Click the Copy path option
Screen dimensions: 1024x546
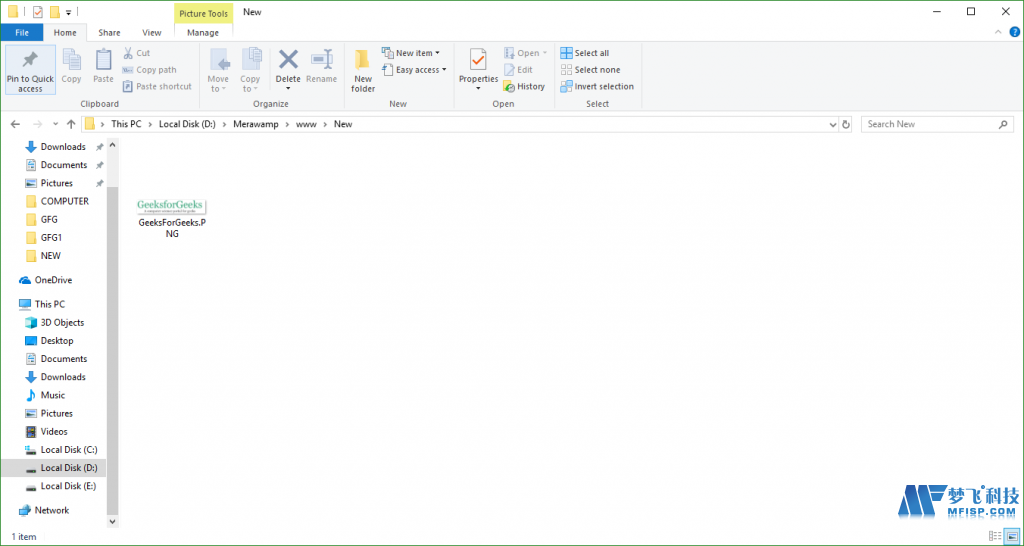149,70
